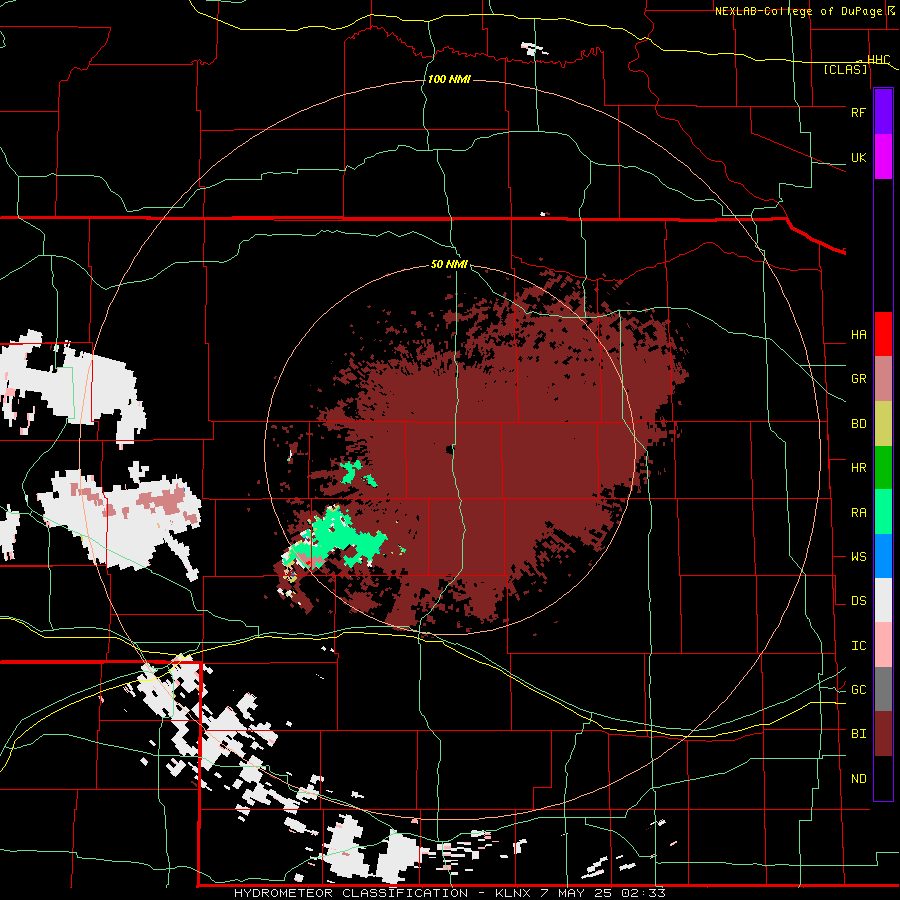Screen dimensions: 900x900
Task: Click the DS white legend swatch
Action: 883,600
